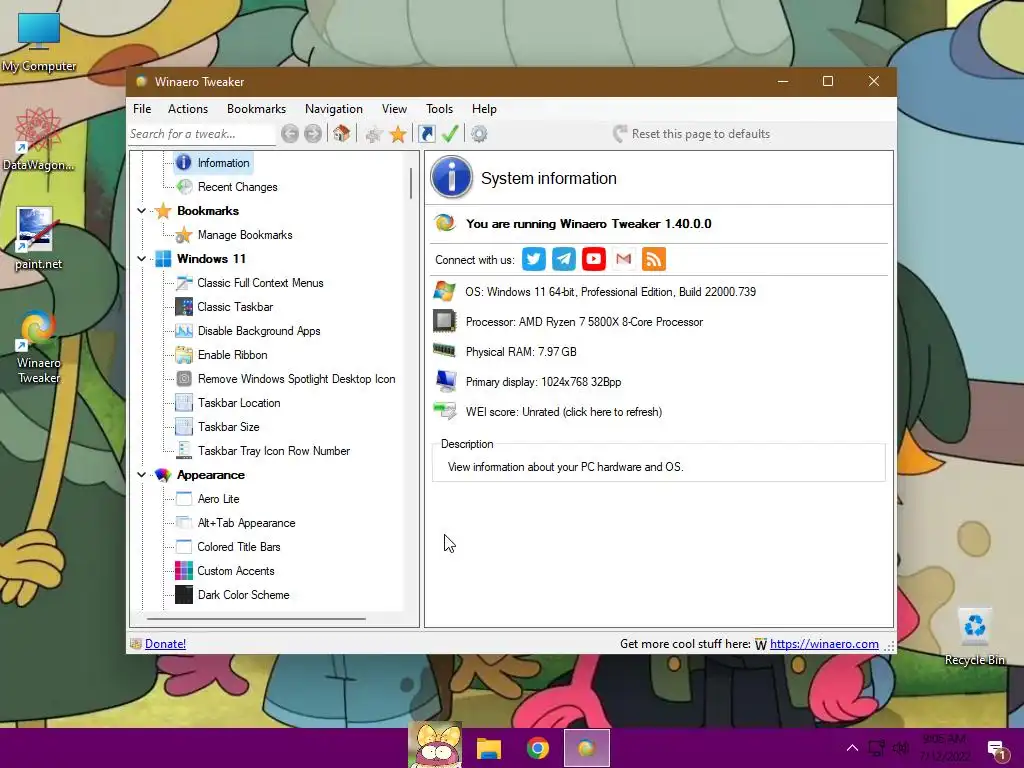The image size is (1024, 768).
Task: Click the Dark Color Scheme black icon
Action: 184,595
